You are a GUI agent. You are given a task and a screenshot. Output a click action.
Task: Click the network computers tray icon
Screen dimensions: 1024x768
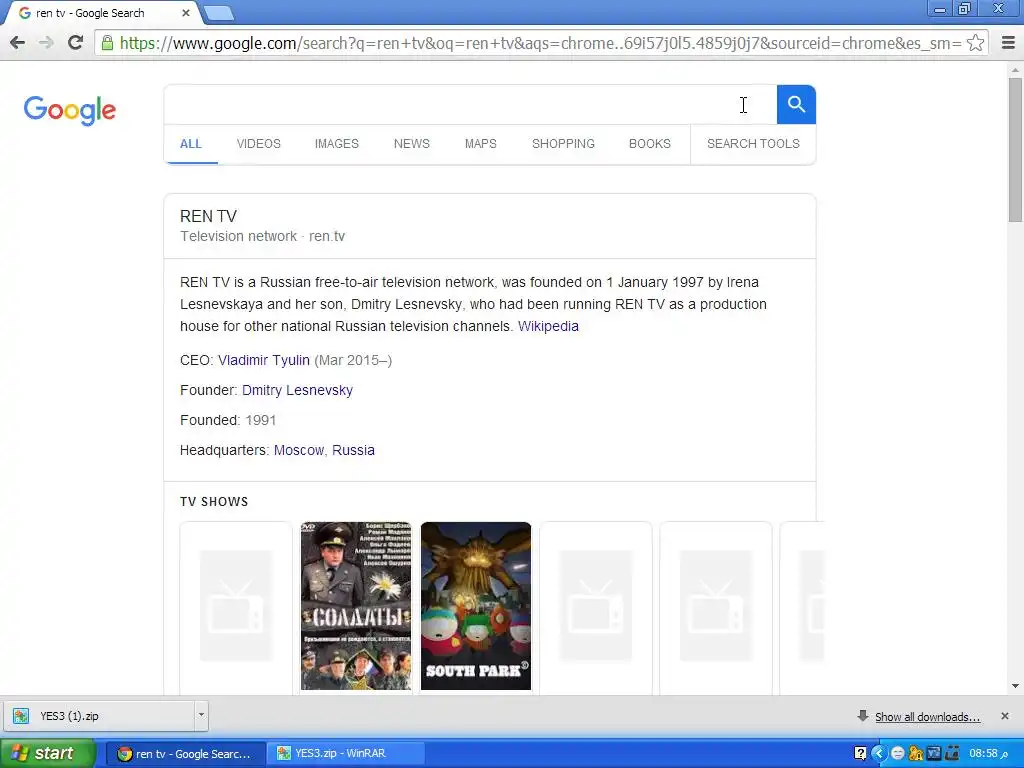[x=952, y=754]
